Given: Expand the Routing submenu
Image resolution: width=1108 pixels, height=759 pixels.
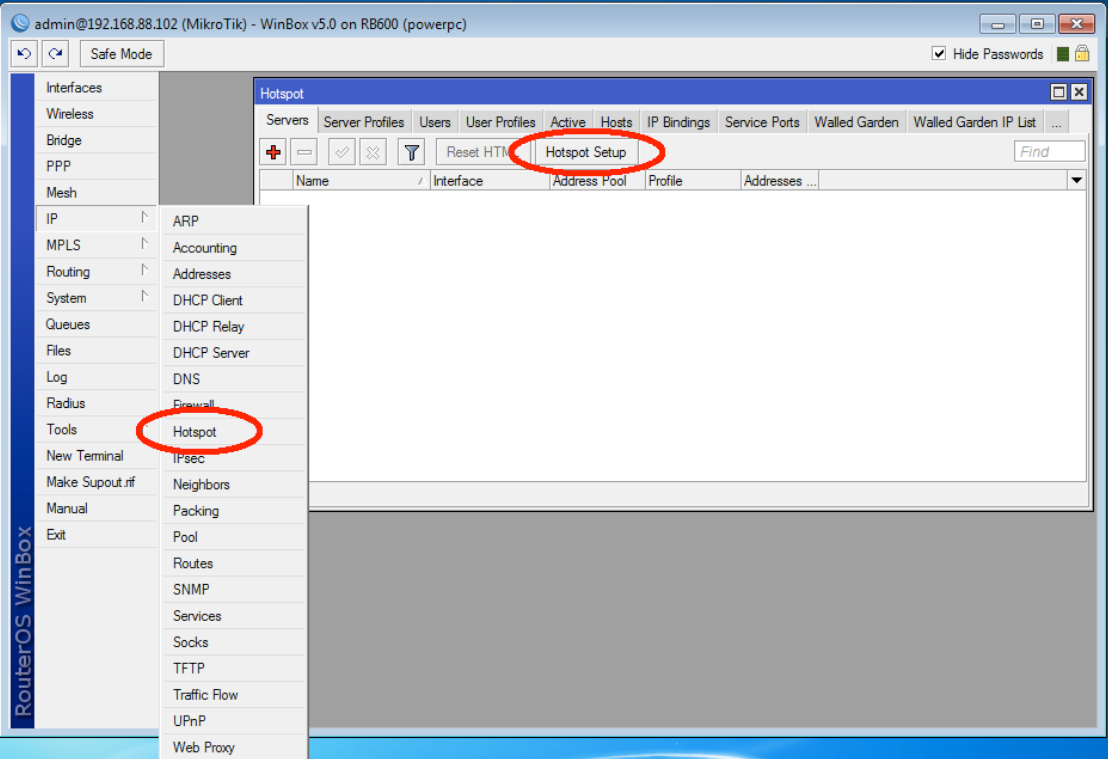Looking at the screenshot, I should tap(96, 271).
